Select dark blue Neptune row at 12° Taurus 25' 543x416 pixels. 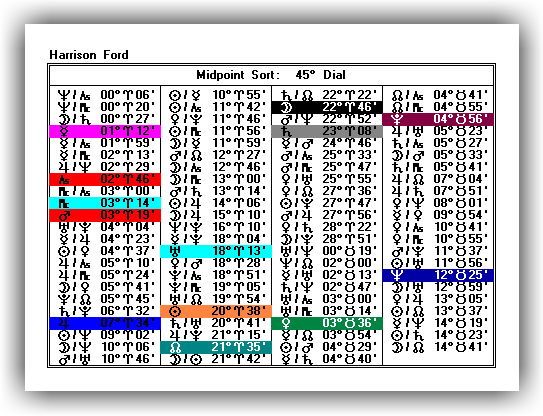pyautogui.click(x=438, y=275)
